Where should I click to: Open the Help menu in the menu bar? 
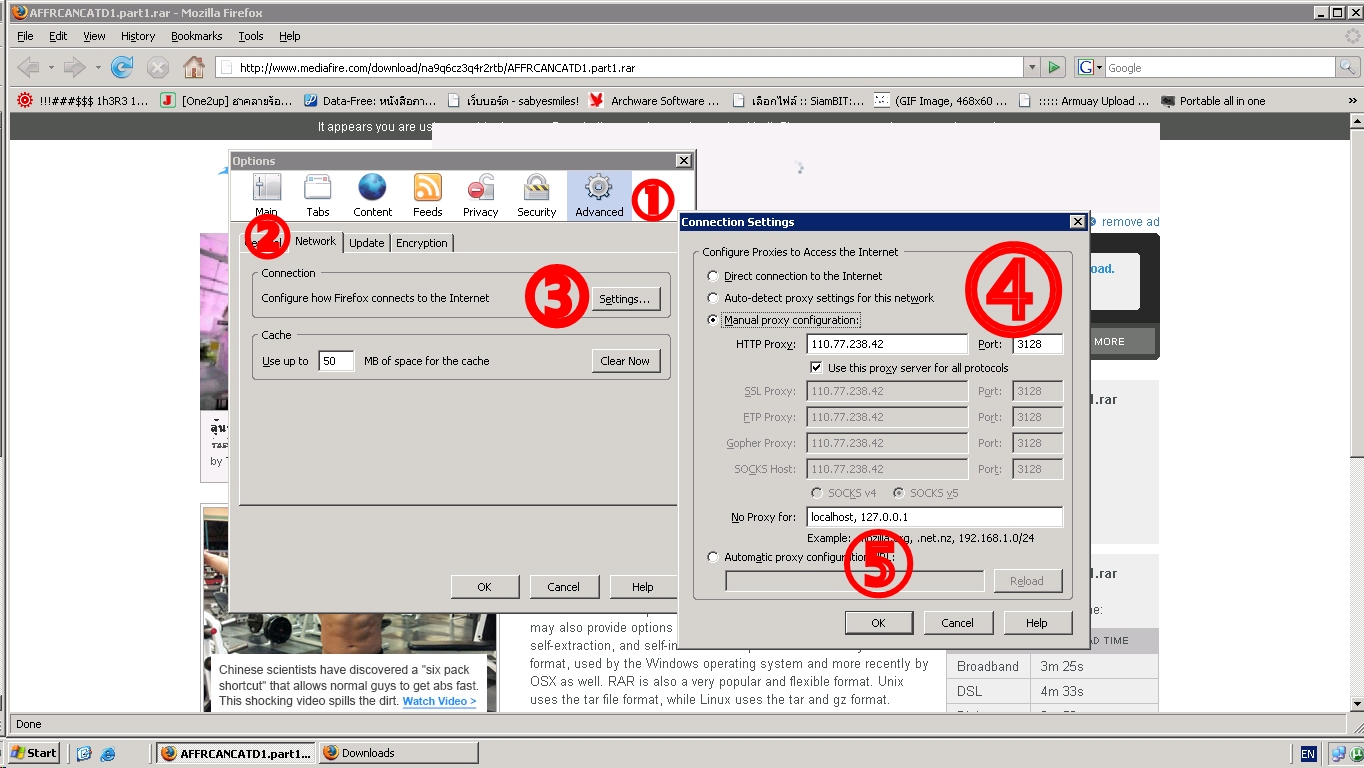point(290,36)
